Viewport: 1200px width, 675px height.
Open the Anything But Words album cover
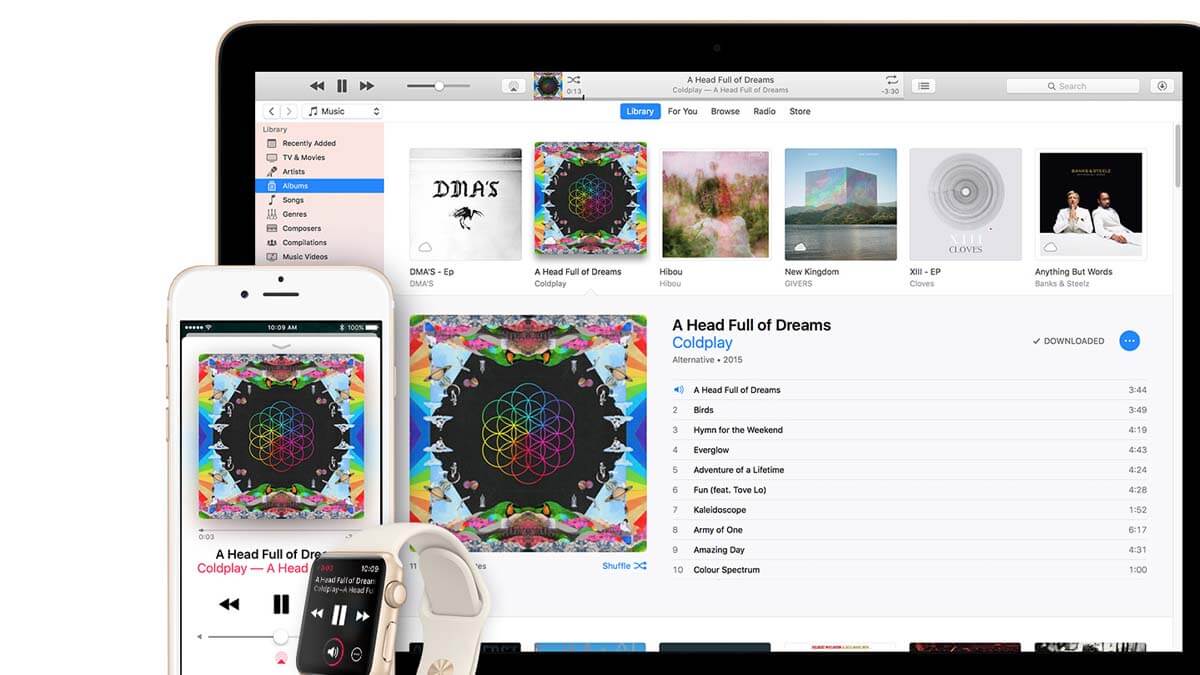click(x=1091, y=204)
